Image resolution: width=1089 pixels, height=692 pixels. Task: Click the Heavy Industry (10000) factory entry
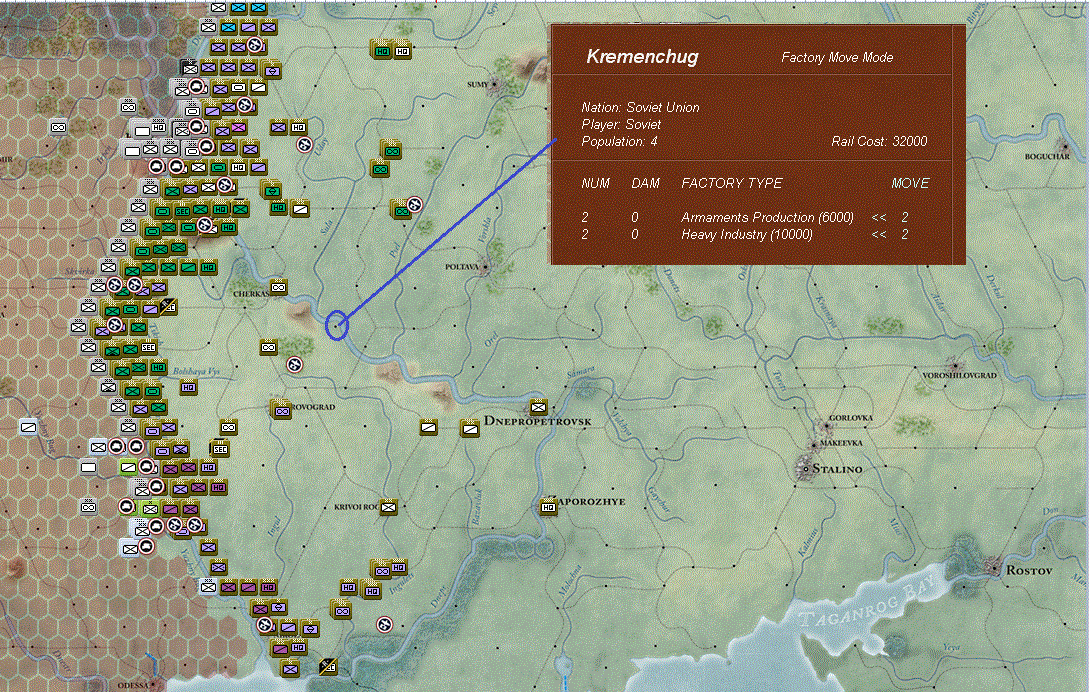pos(747,235)
